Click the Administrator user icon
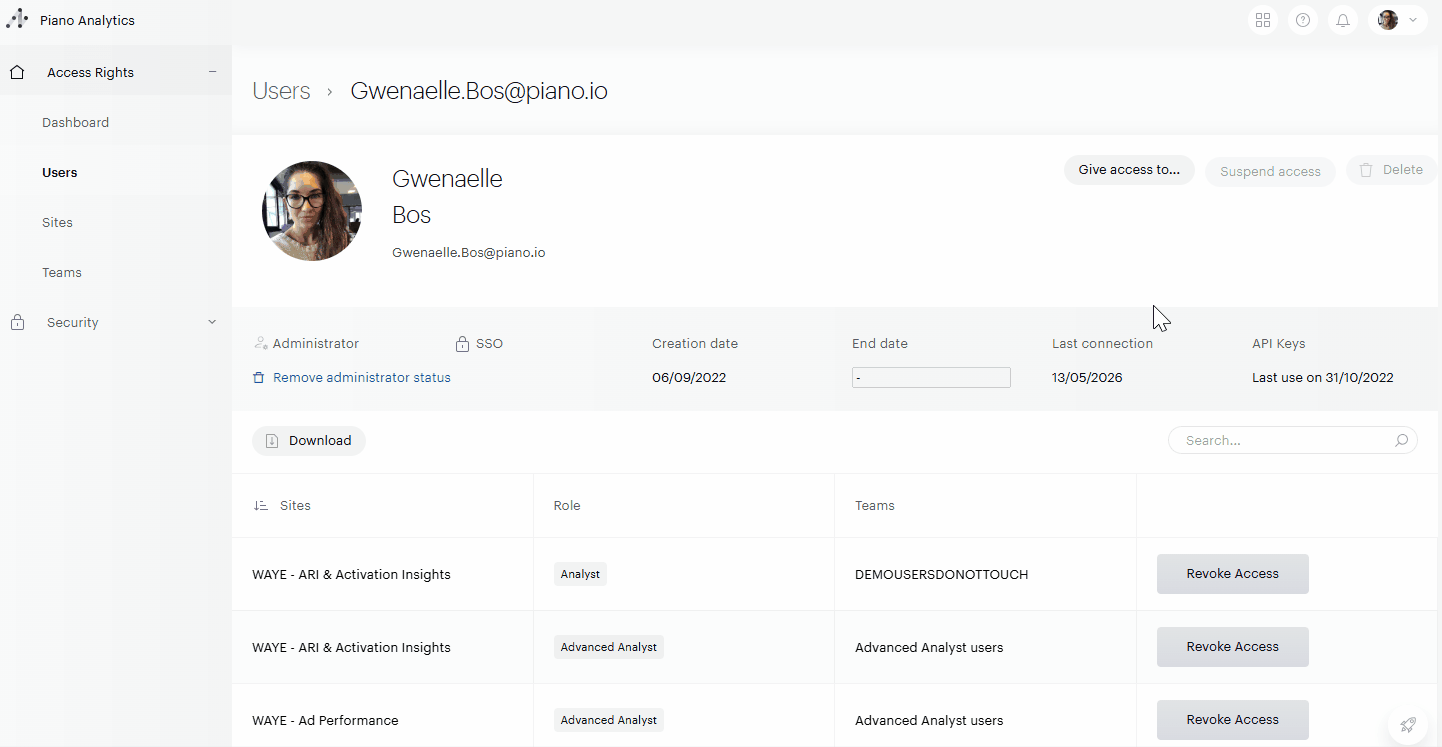 click(x=261, y=343)
